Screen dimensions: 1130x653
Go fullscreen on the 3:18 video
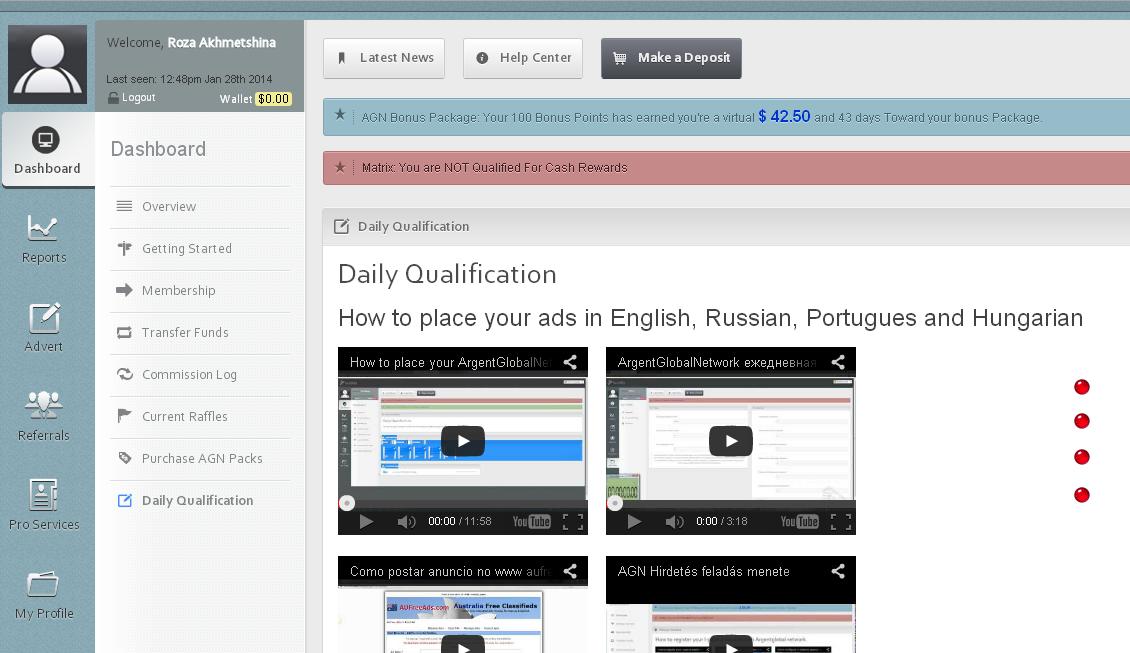point(841,521)
